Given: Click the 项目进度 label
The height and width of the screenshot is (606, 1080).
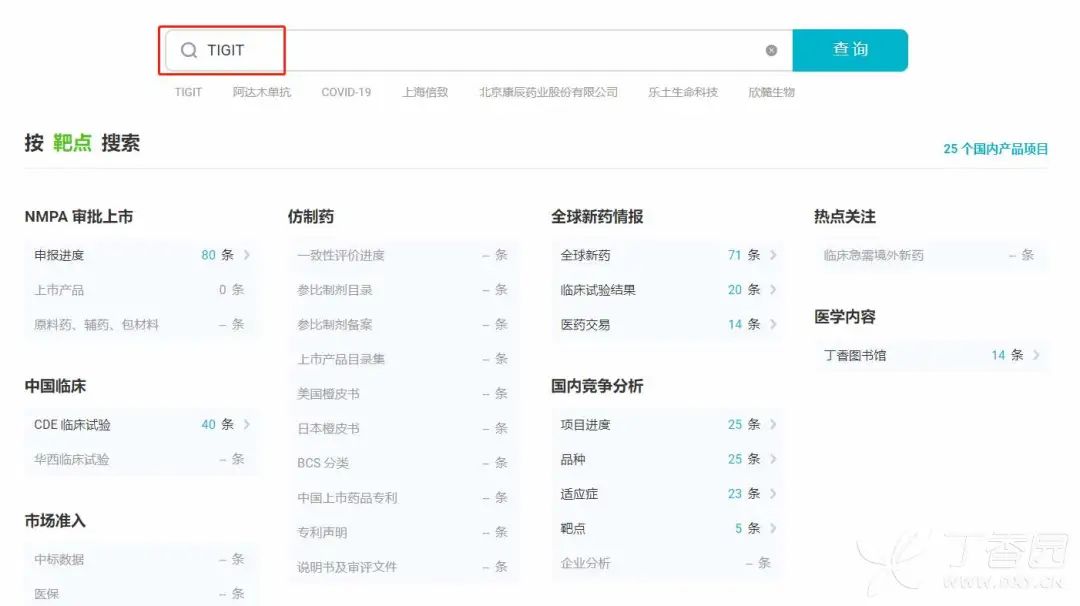Looking at the screenshot, I should click(x=585, y=425).
